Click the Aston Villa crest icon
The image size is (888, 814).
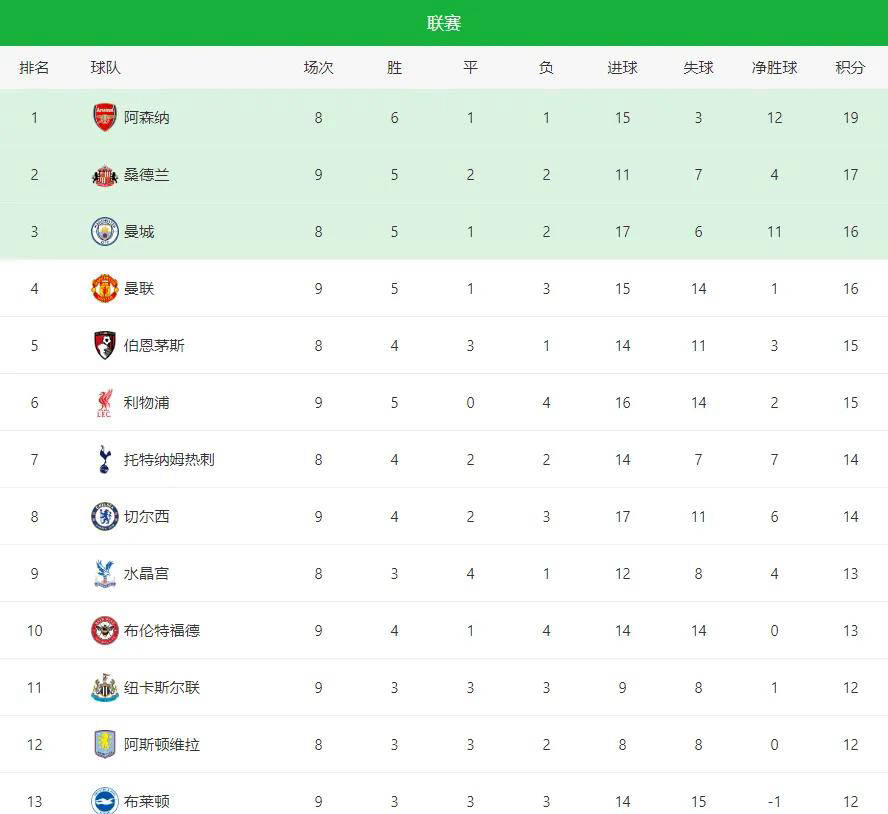pyautogui.click(x=105, y=745)
